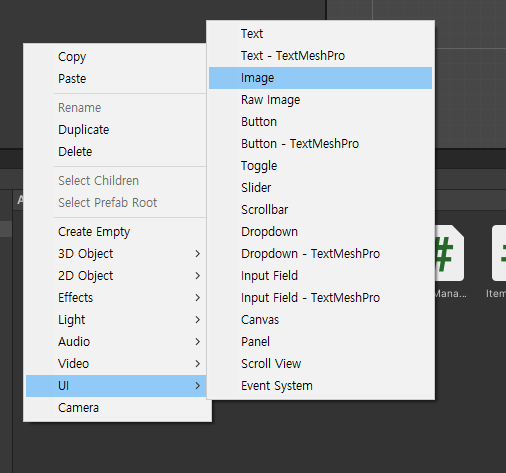Choose Paste in the context menu
This screenshot has width=506, height=473.
(x=116, y=79)
